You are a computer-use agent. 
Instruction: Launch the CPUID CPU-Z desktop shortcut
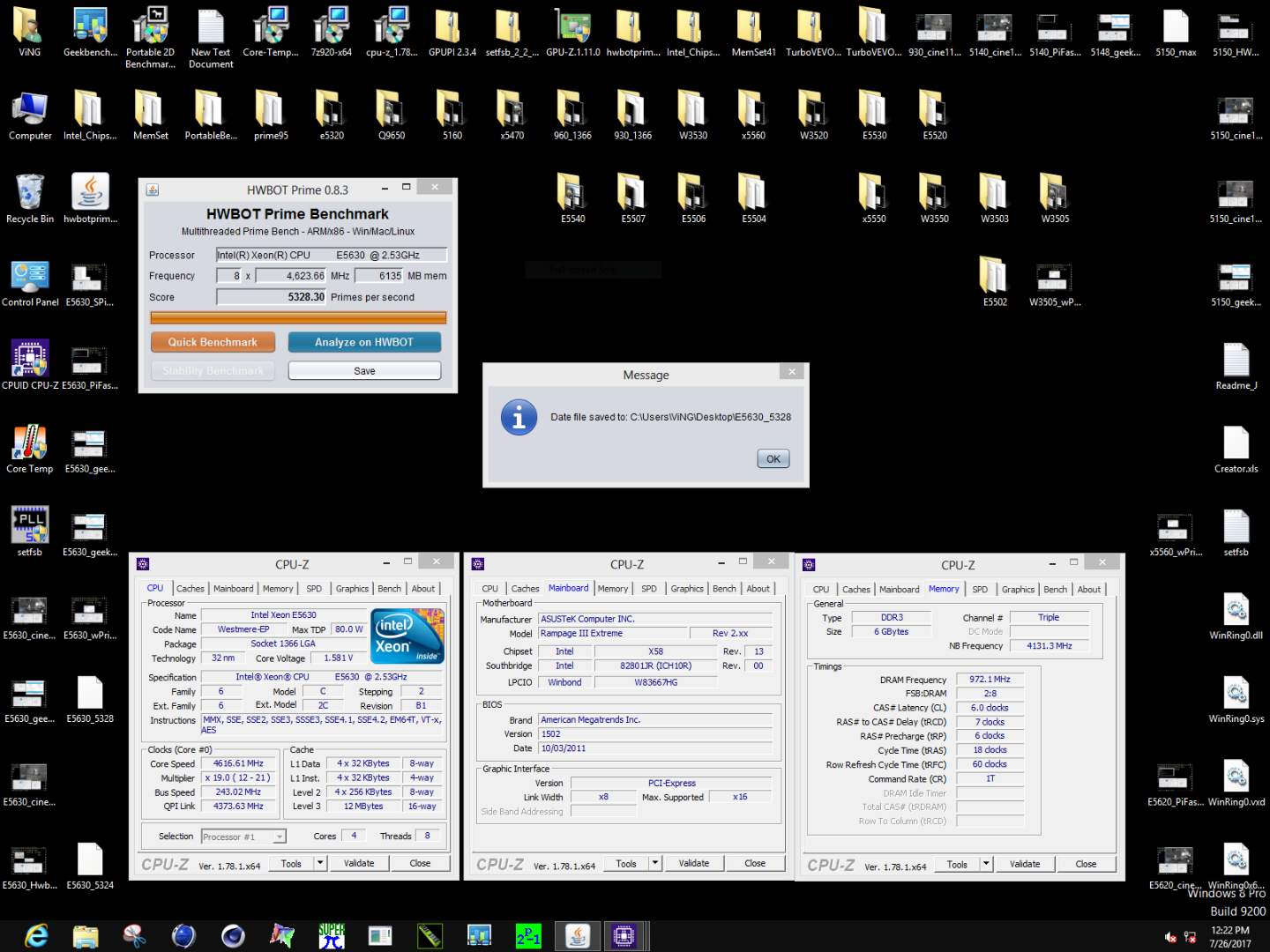tap(30, 364)
